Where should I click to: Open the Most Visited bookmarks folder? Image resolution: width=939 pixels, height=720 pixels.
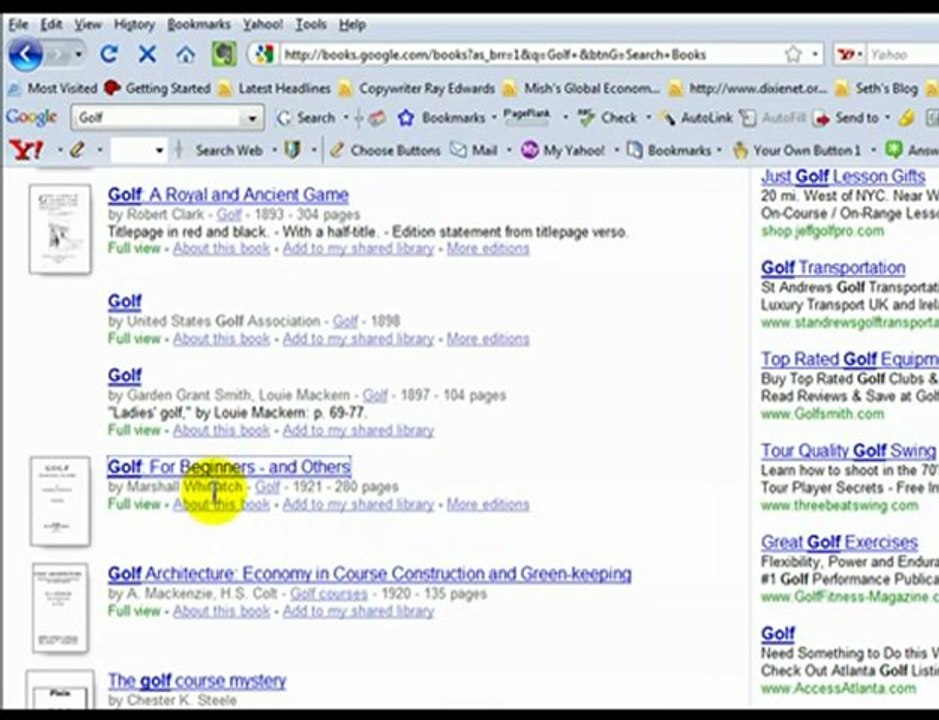[52, 89]
